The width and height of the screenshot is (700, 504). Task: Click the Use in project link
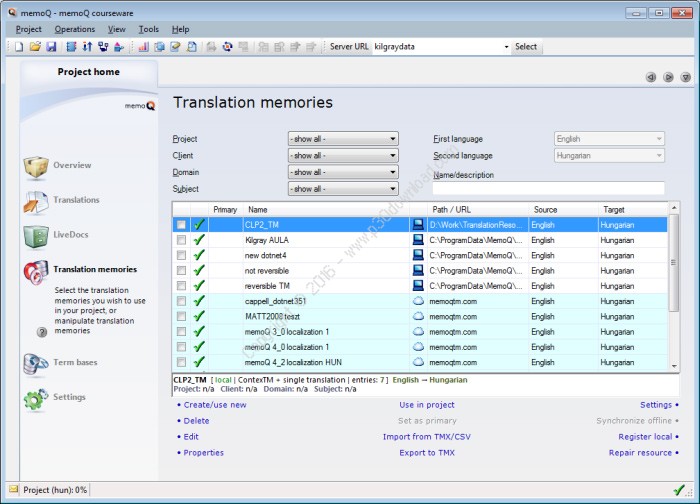(427, 405)
